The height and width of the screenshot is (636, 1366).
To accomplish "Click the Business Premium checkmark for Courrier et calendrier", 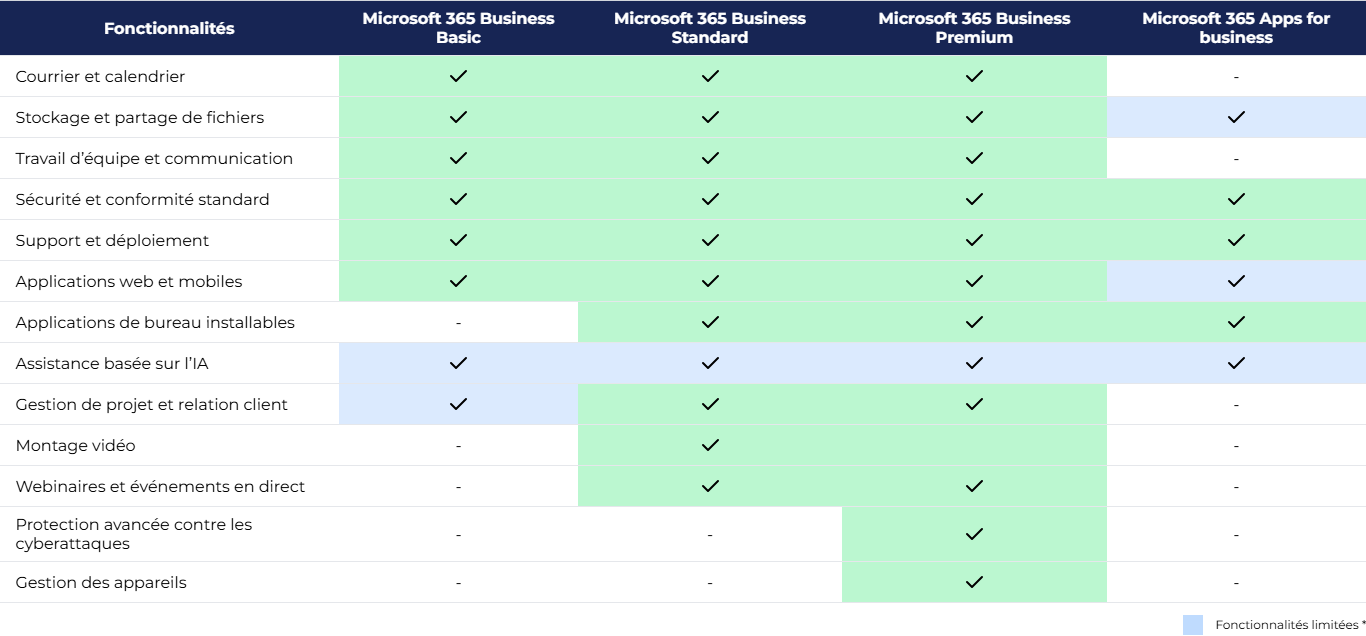I will coord(974,76).
